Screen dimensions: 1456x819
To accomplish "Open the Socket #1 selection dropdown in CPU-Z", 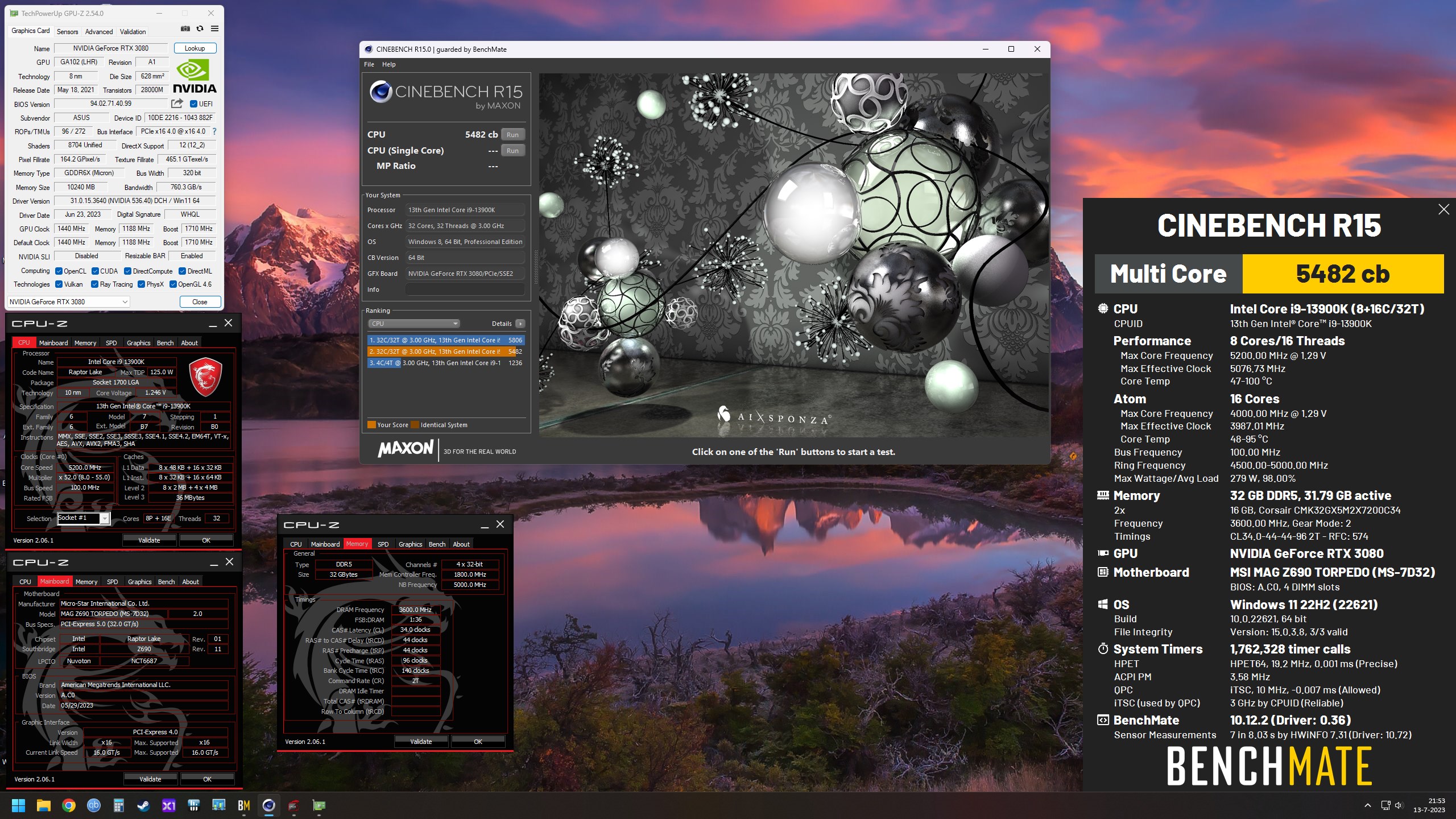I will (83, 518).
